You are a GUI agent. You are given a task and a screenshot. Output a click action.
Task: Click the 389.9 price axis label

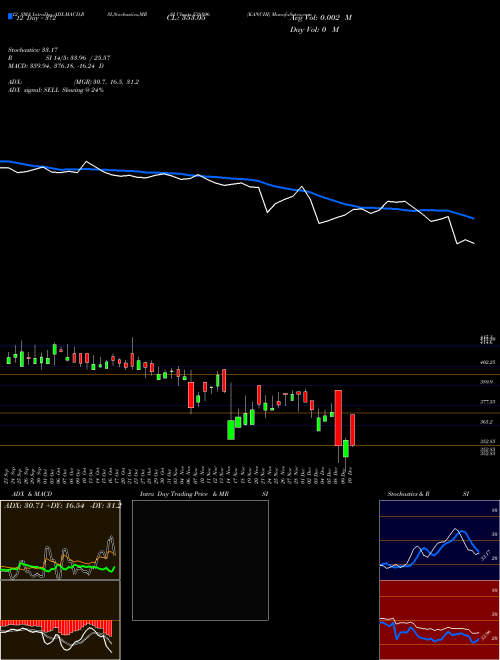coord(486,382)
